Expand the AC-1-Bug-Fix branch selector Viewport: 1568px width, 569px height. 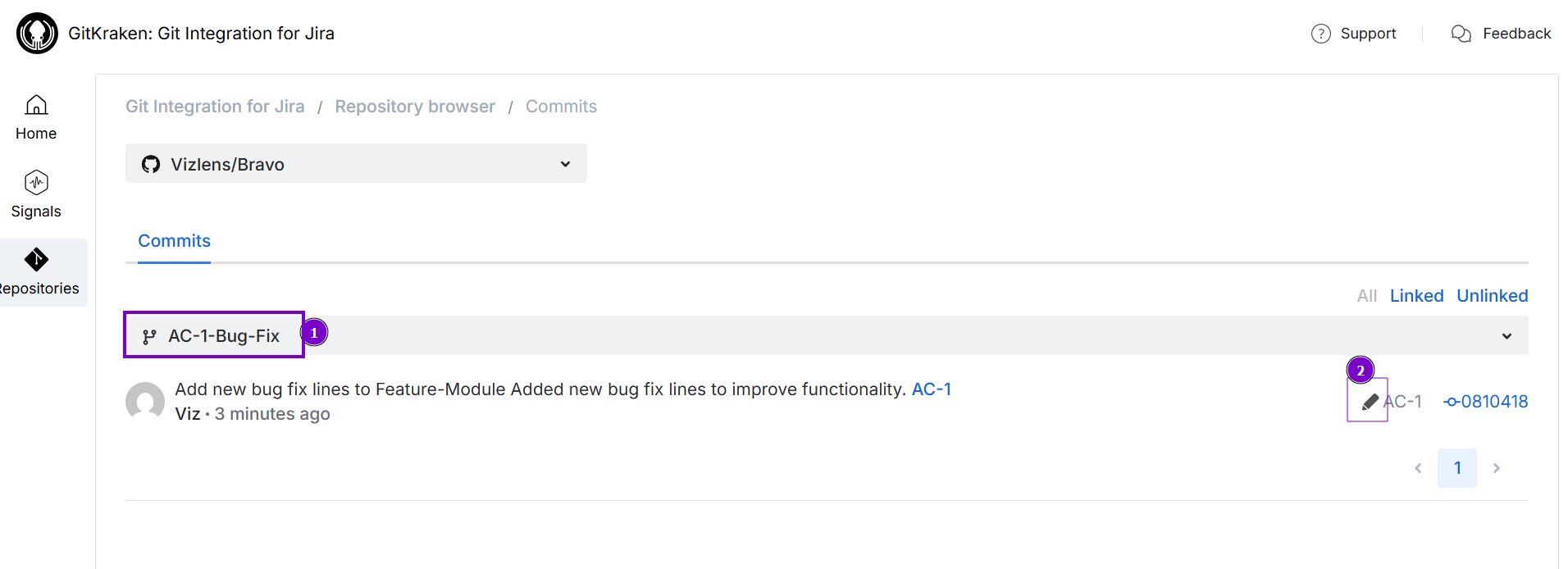pos(215,335)
